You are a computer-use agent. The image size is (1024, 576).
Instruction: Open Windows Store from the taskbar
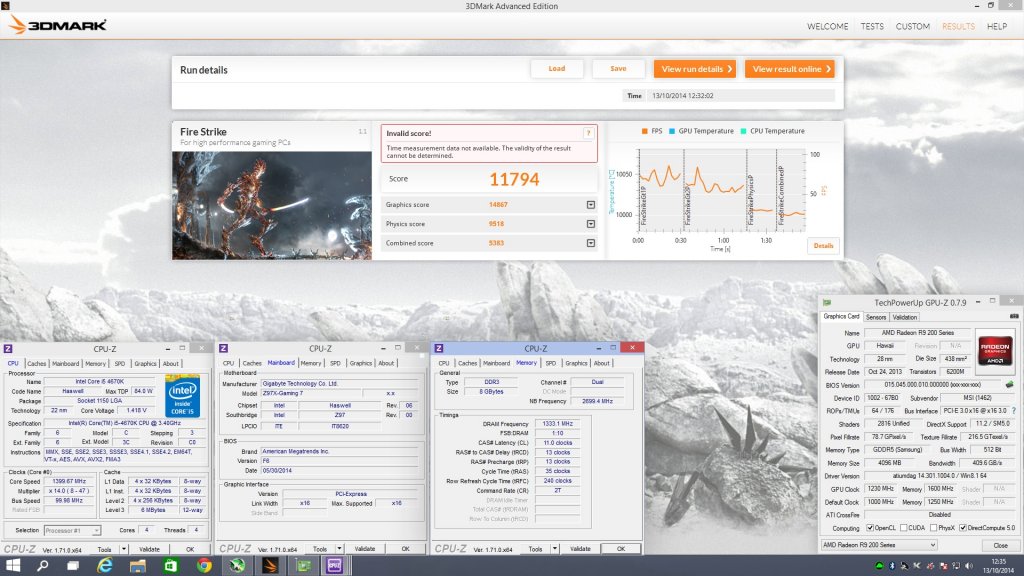[170, 566]
